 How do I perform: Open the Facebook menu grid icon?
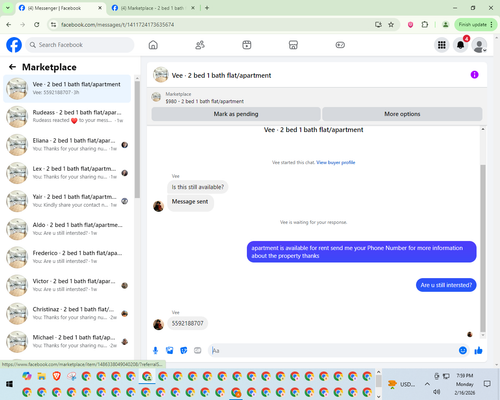[x=442, y=45]
